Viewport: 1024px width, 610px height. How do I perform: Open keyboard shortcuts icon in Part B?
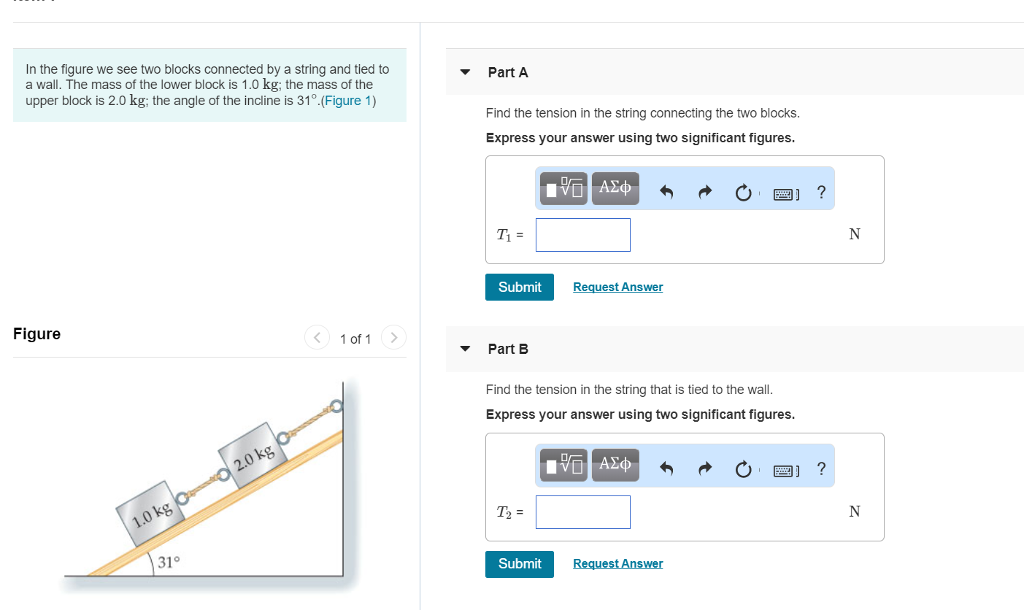click(x=784, y=467)
